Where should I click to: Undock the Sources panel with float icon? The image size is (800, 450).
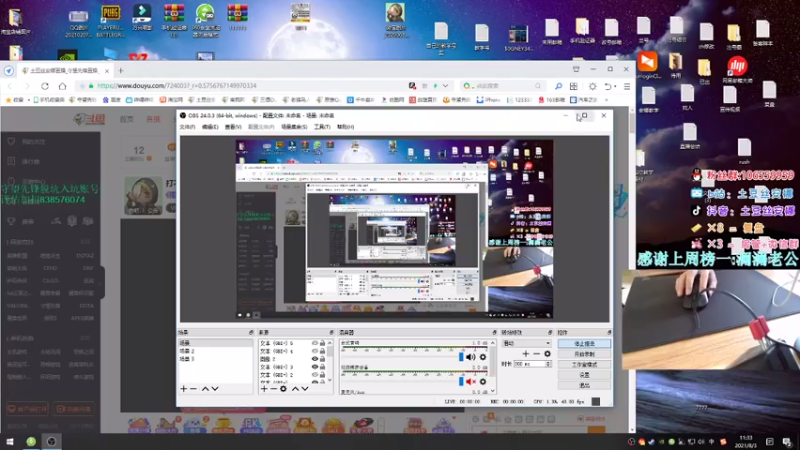[332, 333]
